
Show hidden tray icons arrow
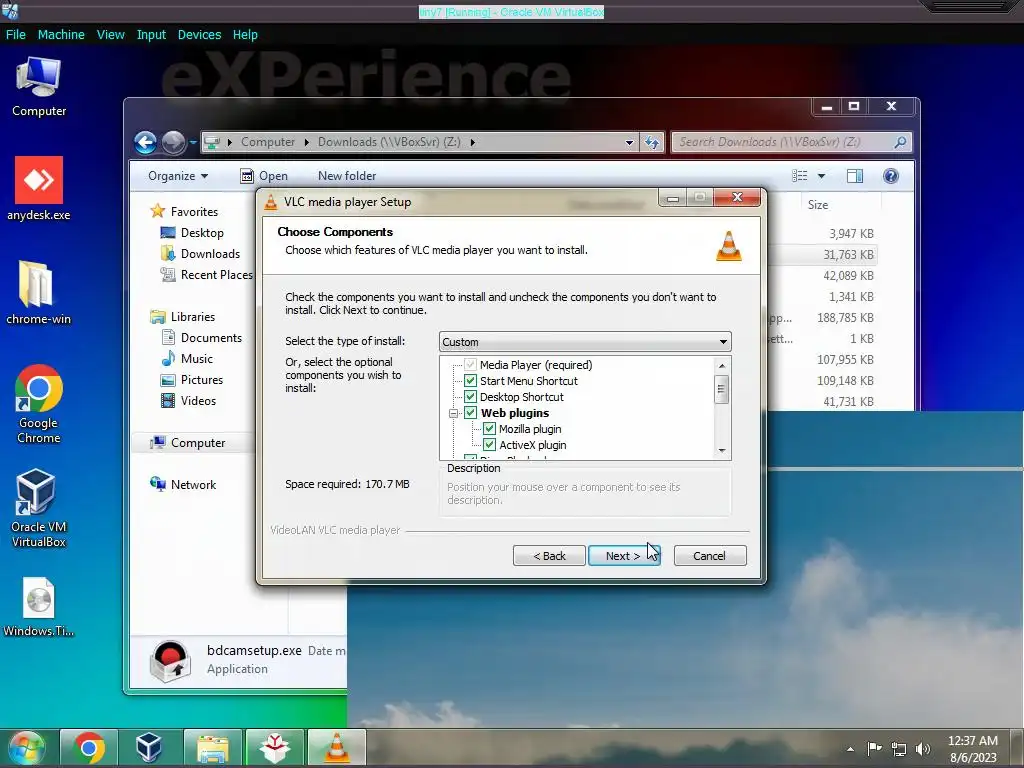pos(850,749)
